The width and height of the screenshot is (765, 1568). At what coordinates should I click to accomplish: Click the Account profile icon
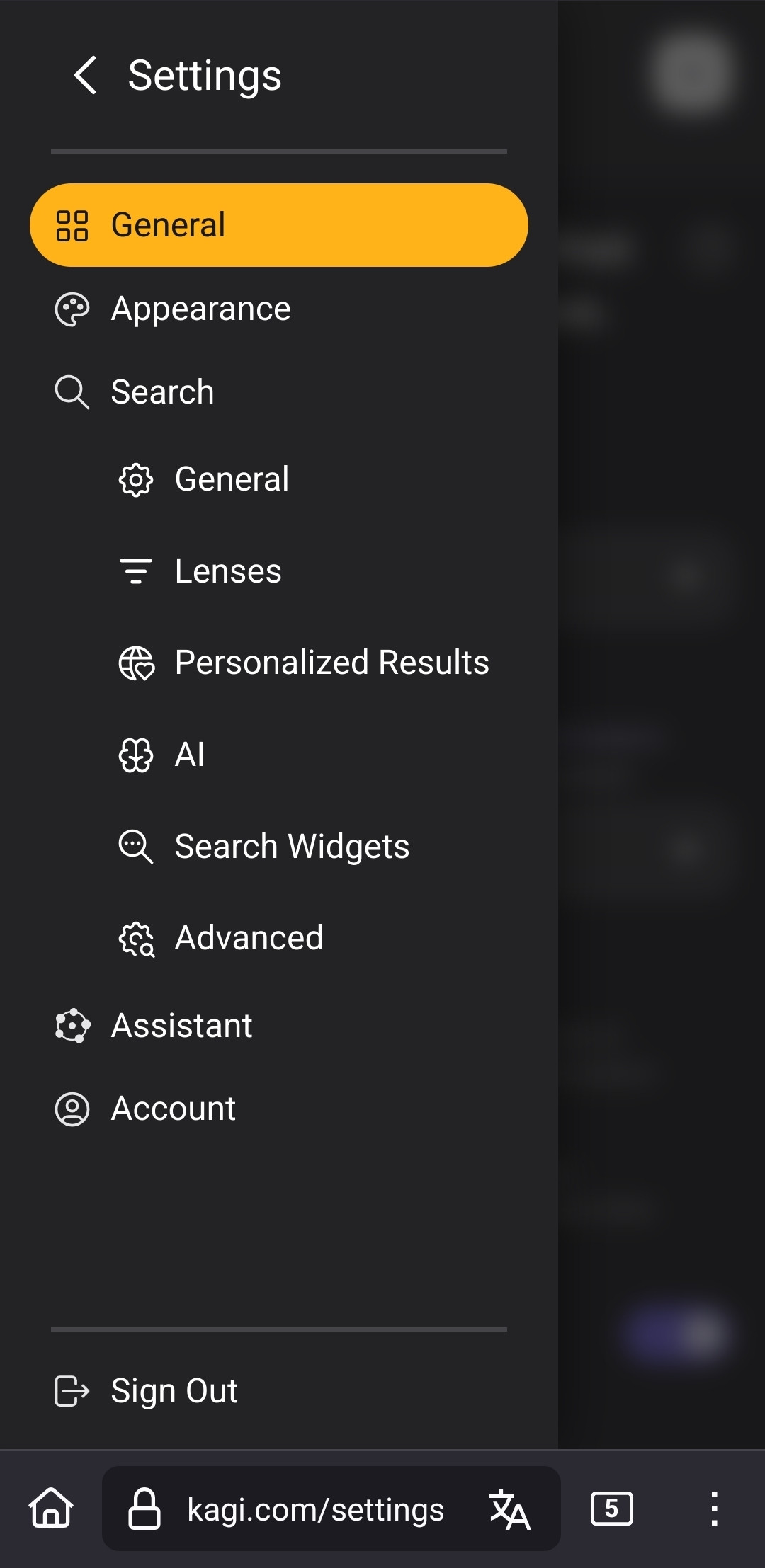click(72, 1109)
